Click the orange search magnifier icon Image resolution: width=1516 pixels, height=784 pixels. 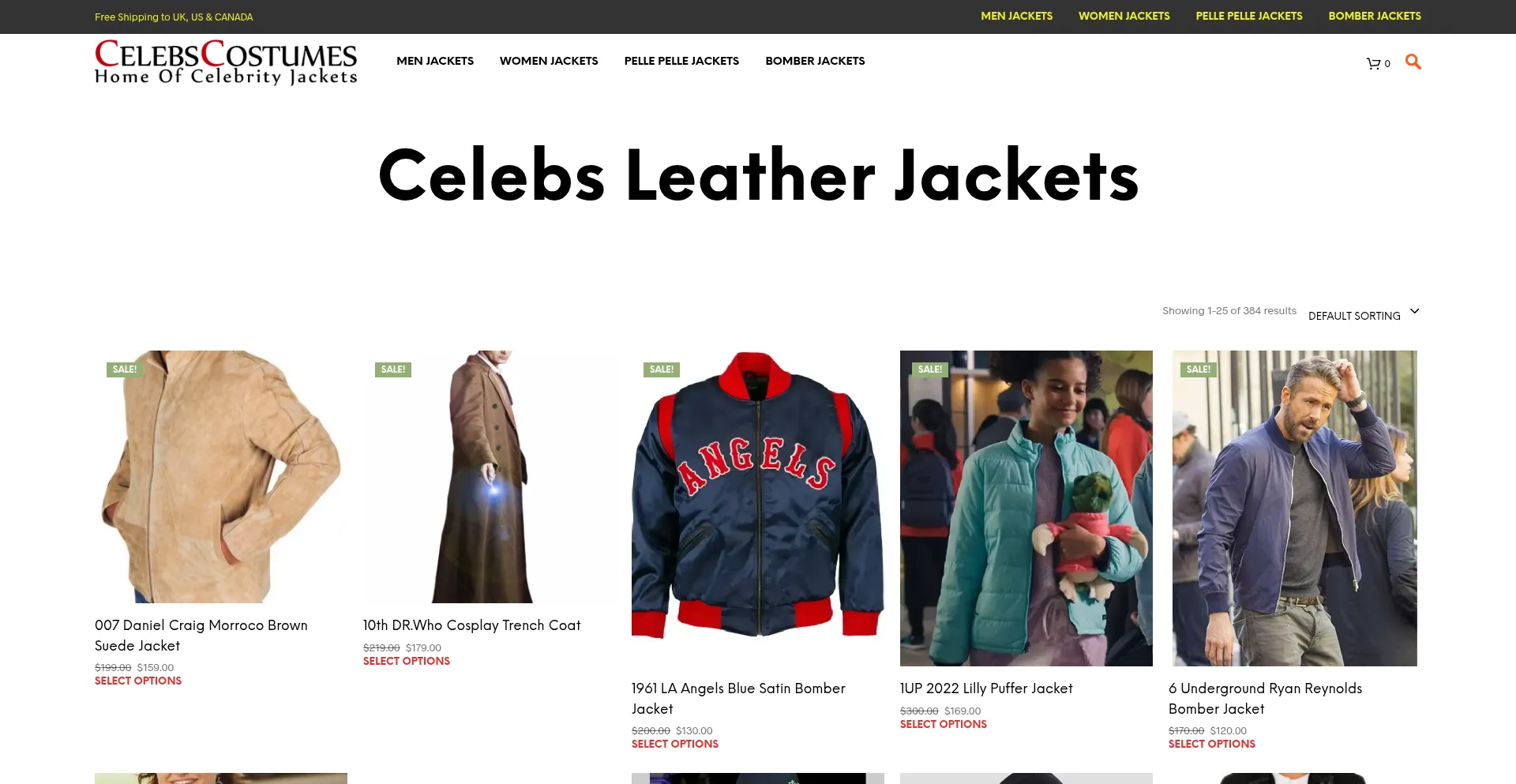pyautogui.click(x=1413, y=62)
